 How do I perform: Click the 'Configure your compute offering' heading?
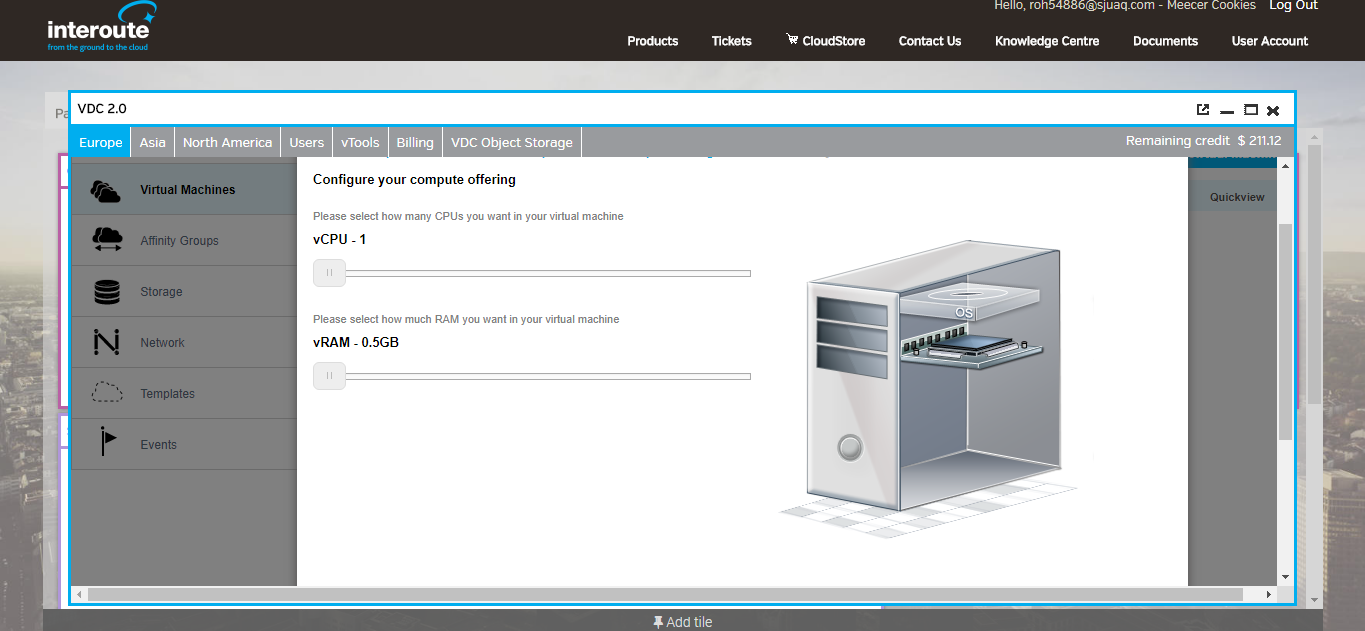[414, 180]
